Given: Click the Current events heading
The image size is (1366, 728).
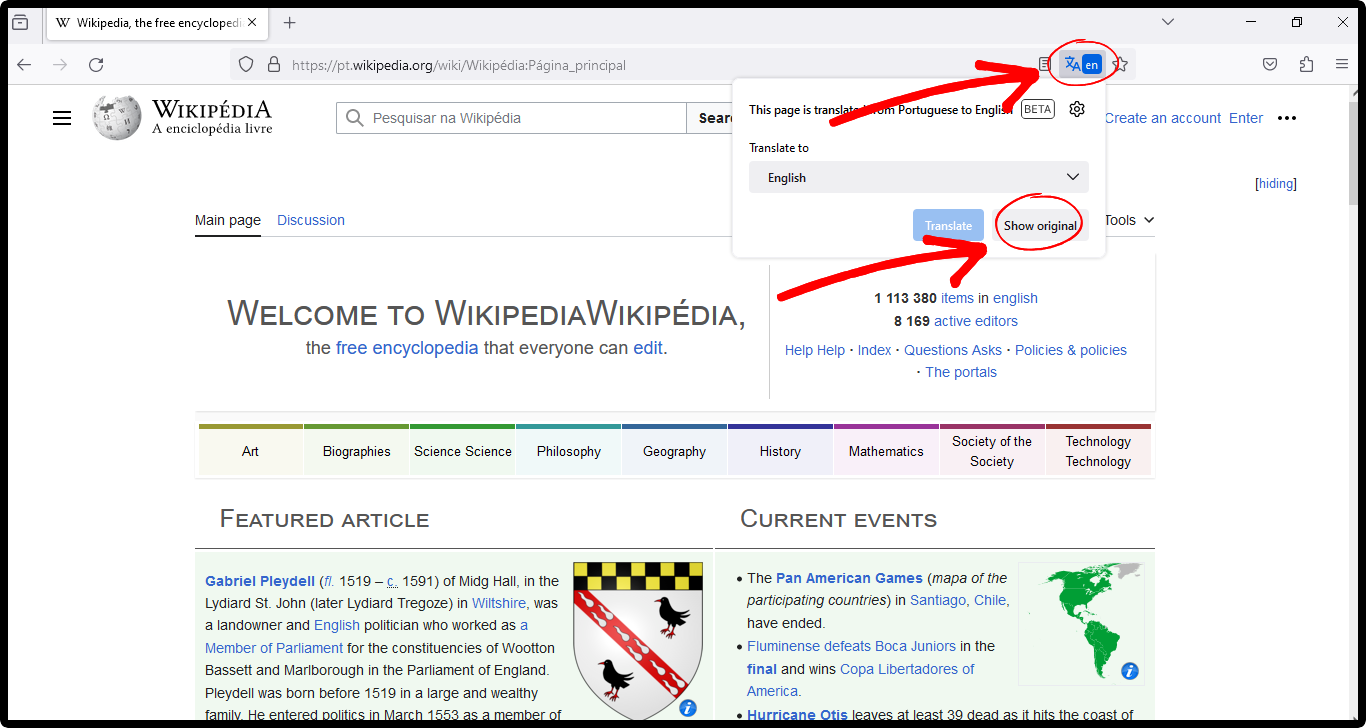Looking at the screenshot, I should [x=838, y=519].
